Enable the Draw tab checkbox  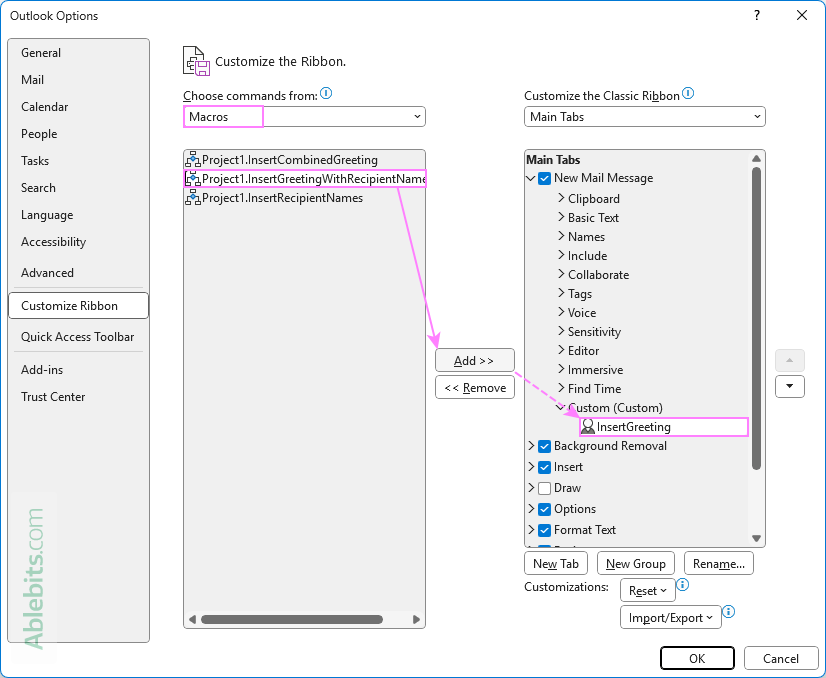[x=545, y=488]
